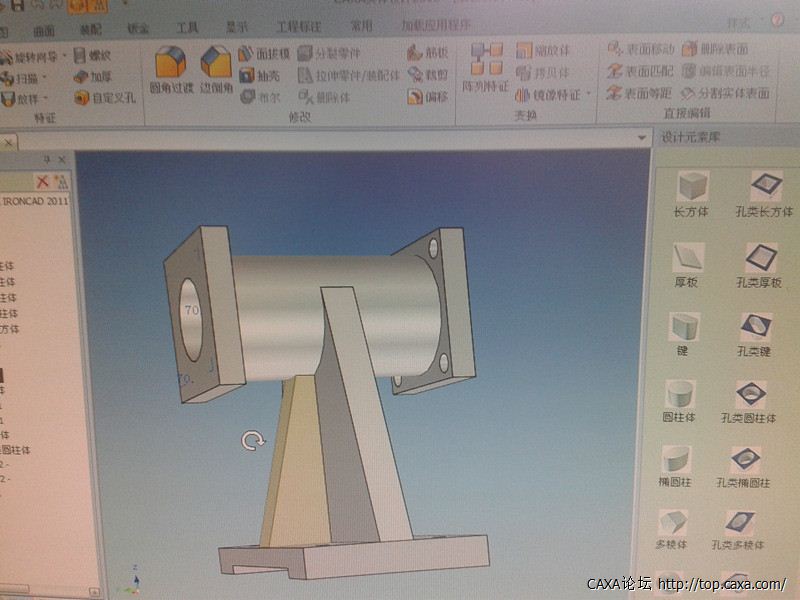Click the 加厚 thicken tool
Image resolution: width=800 pixels, height=600 pixels.
point(93,76)
